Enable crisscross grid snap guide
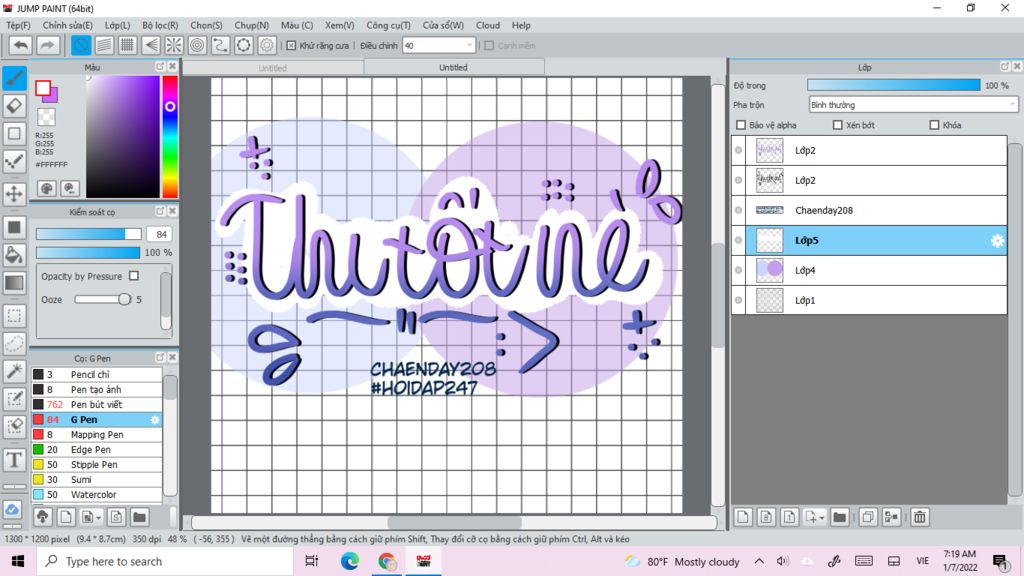 pos(127,45)
